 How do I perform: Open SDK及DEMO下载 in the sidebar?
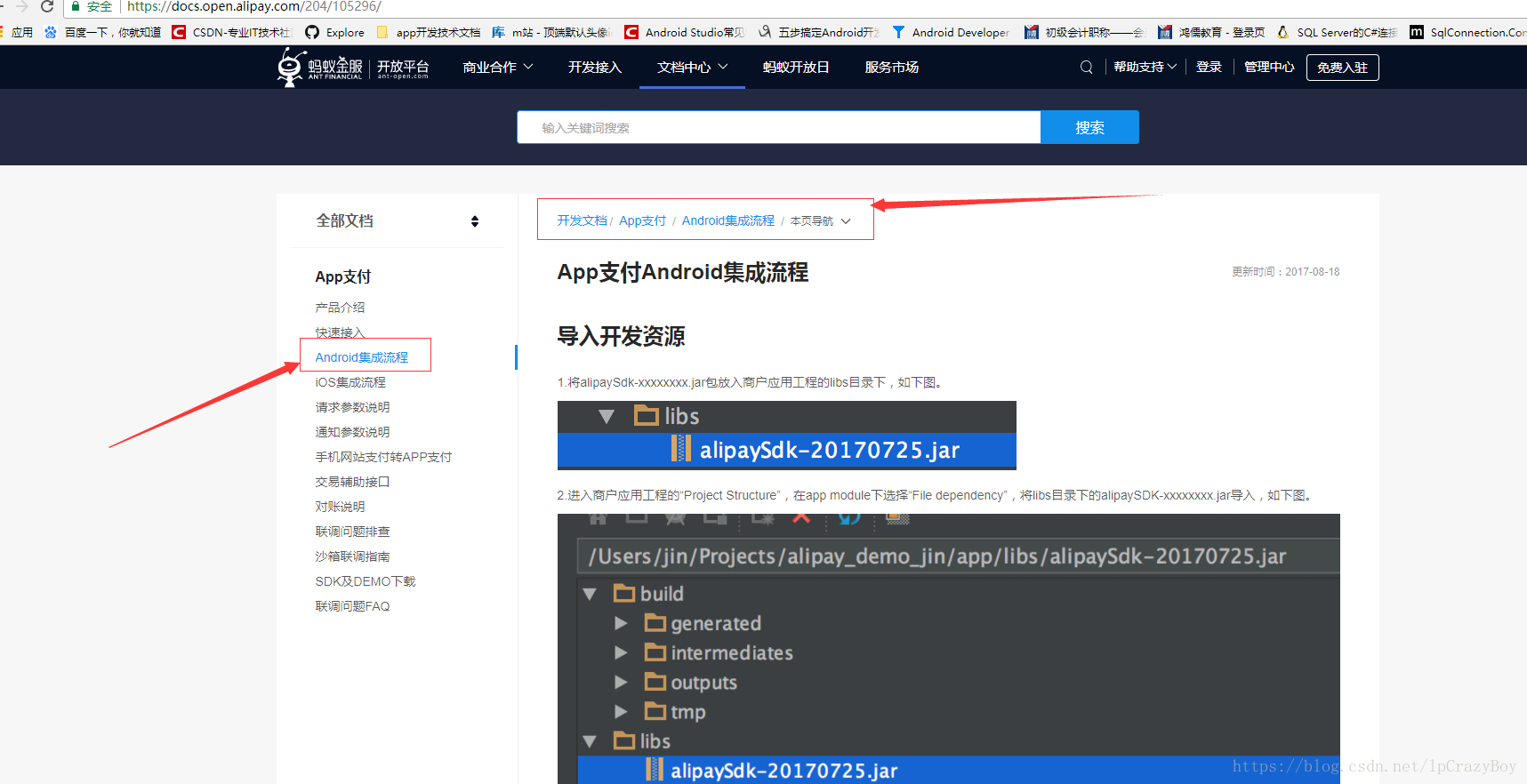[366, 581]
